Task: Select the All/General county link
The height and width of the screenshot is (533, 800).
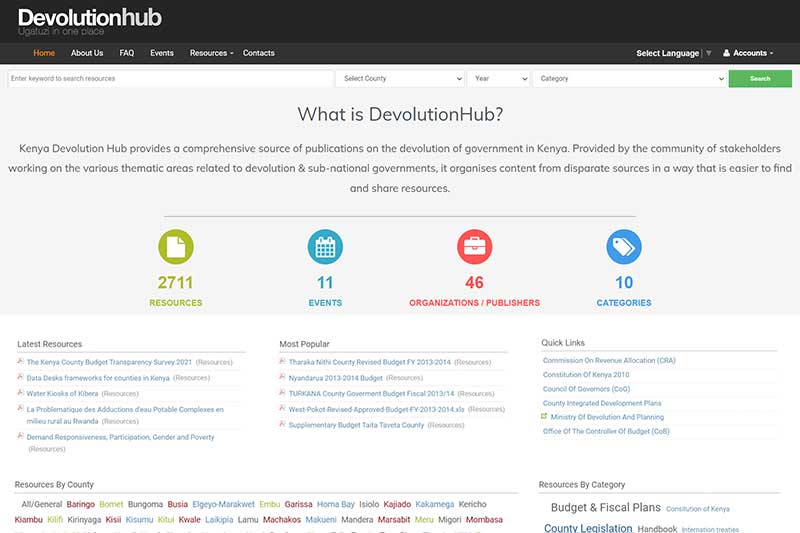Action: pyautogui.click(x=42, y=504)
